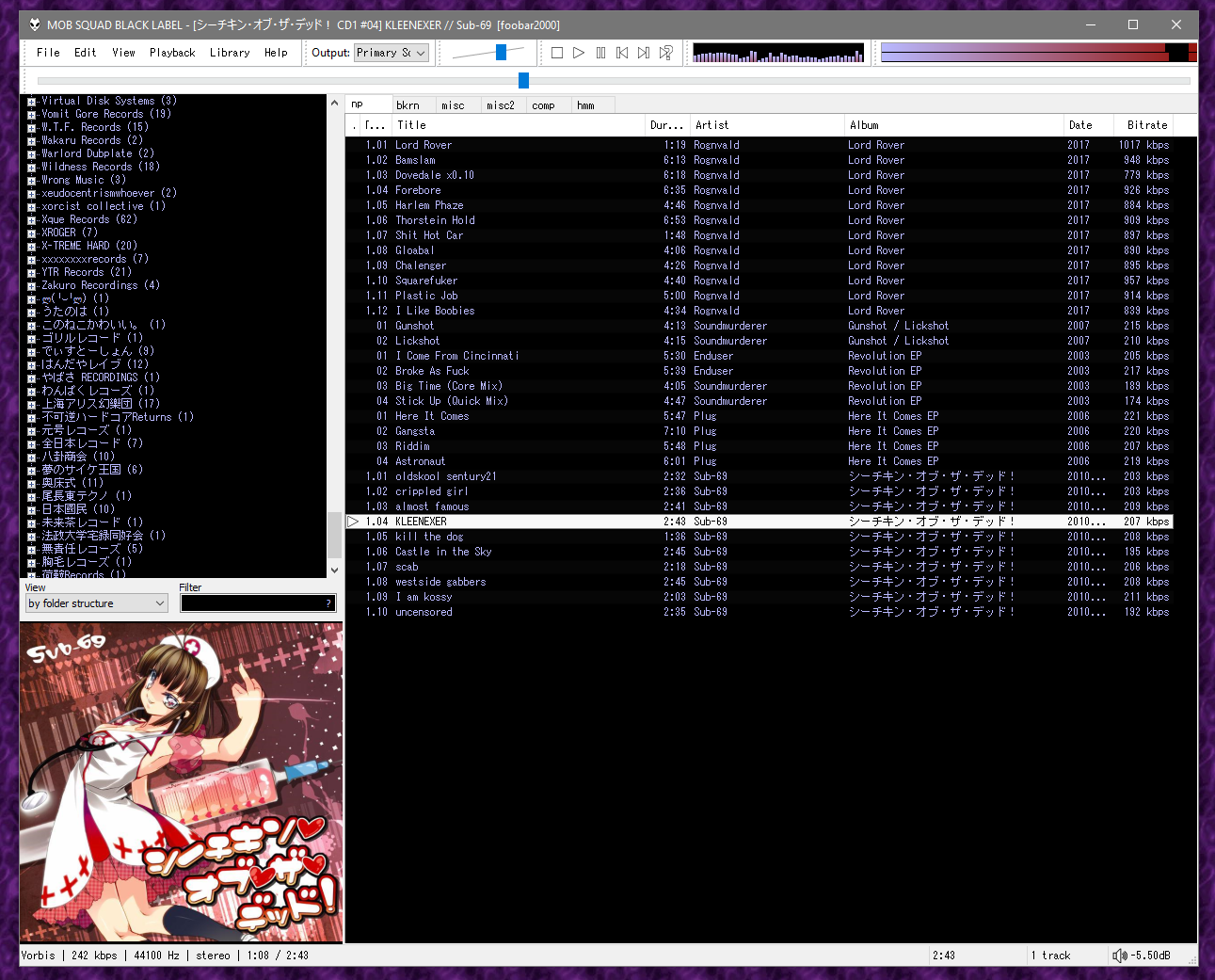Image resolution: width=1215 pixels, height=980 pixels.
Task: Sort the playlist by the Artist column header
Action: pos(766,125)
